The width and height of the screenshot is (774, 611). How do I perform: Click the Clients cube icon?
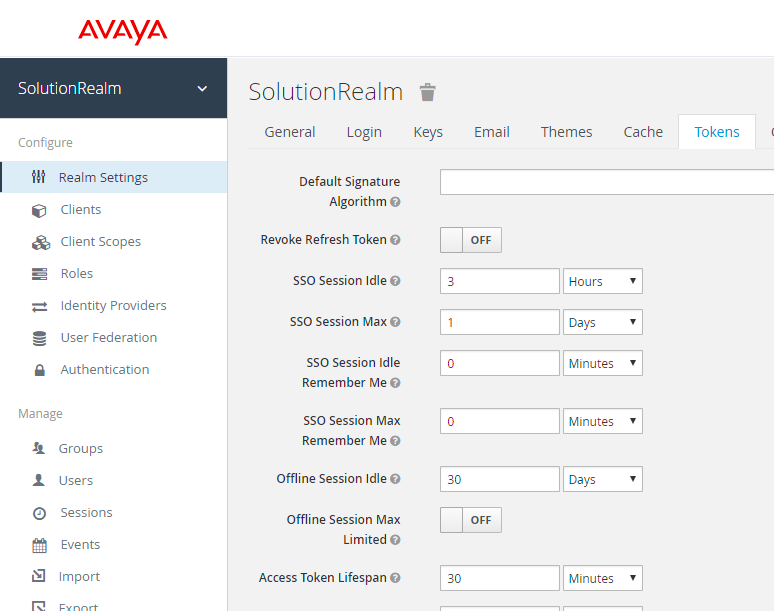39,210
